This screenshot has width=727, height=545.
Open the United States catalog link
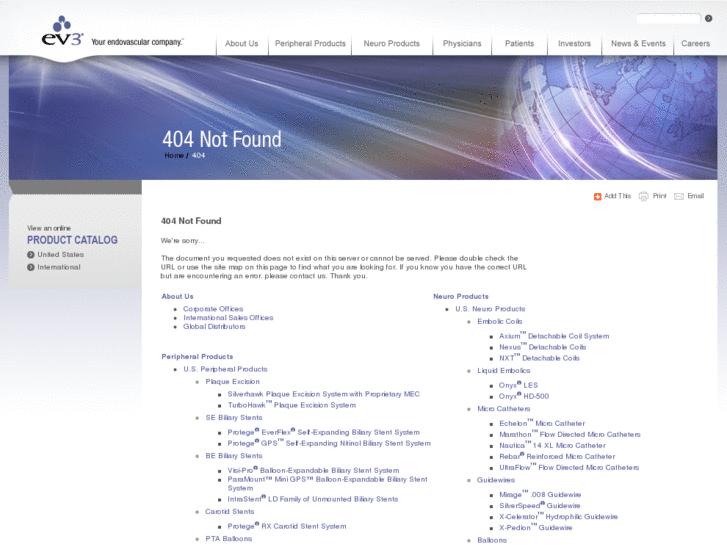(x=61, y=255)
